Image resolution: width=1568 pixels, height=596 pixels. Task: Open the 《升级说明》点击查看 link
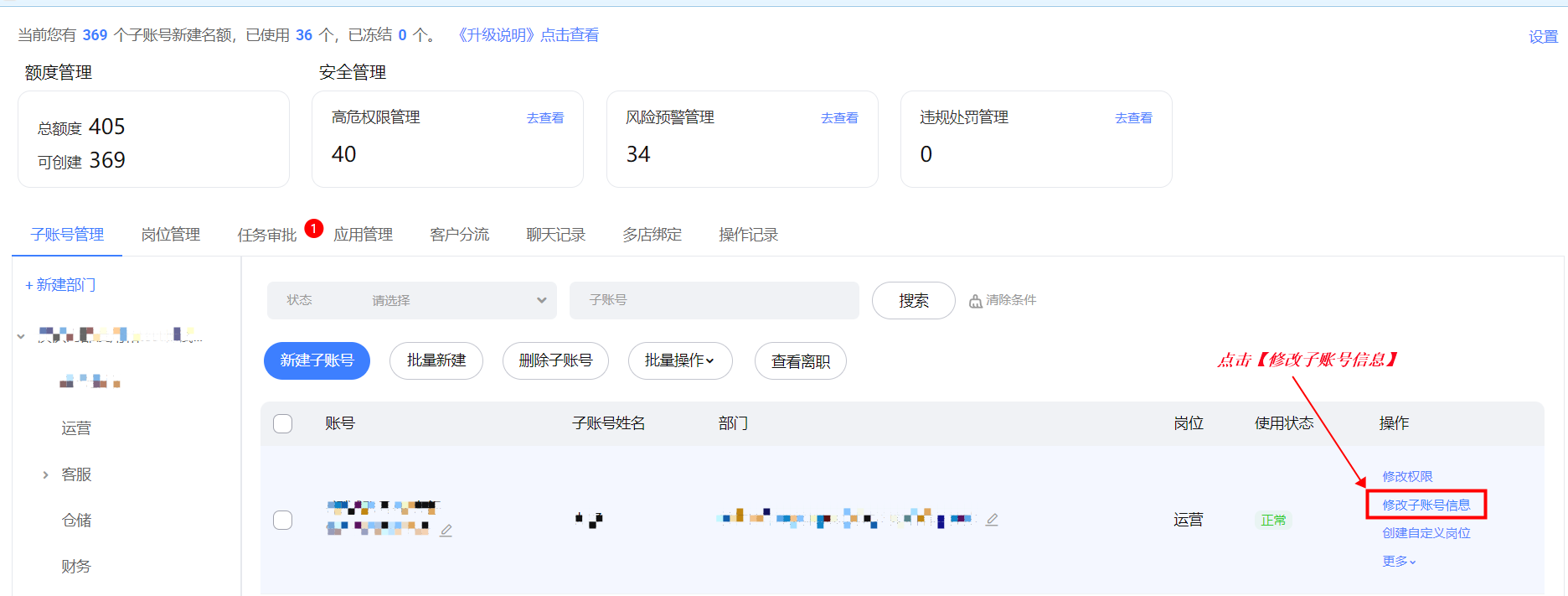(x=528, y=35)
